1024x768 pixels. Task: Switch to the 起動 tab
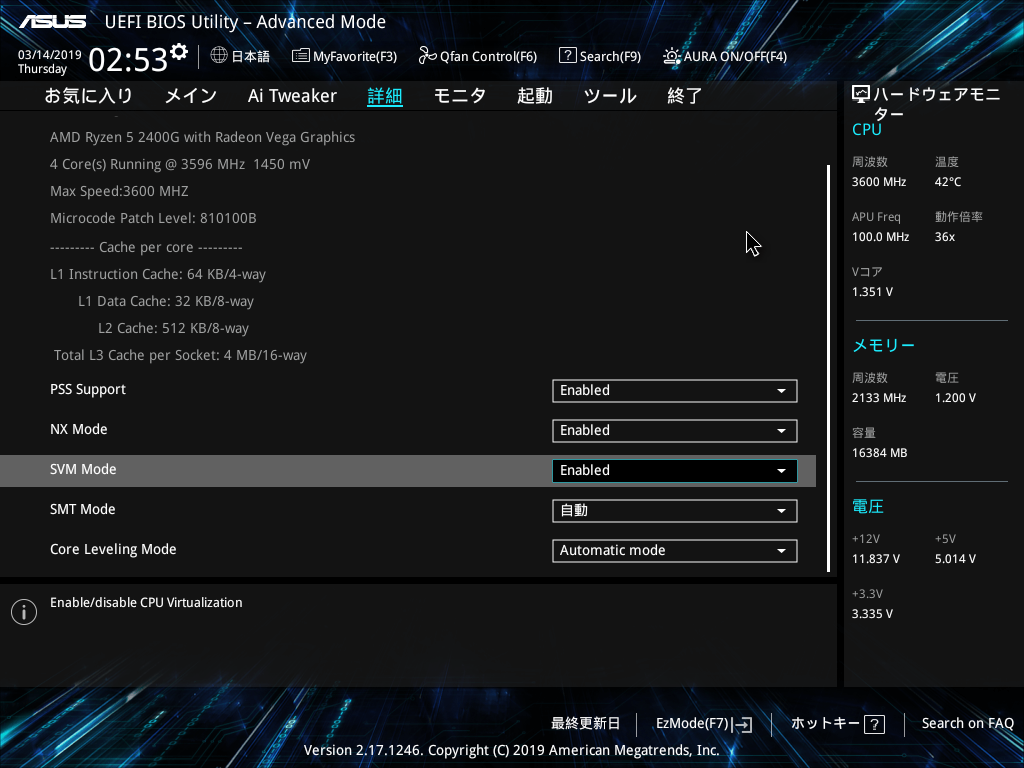[535, 96]
